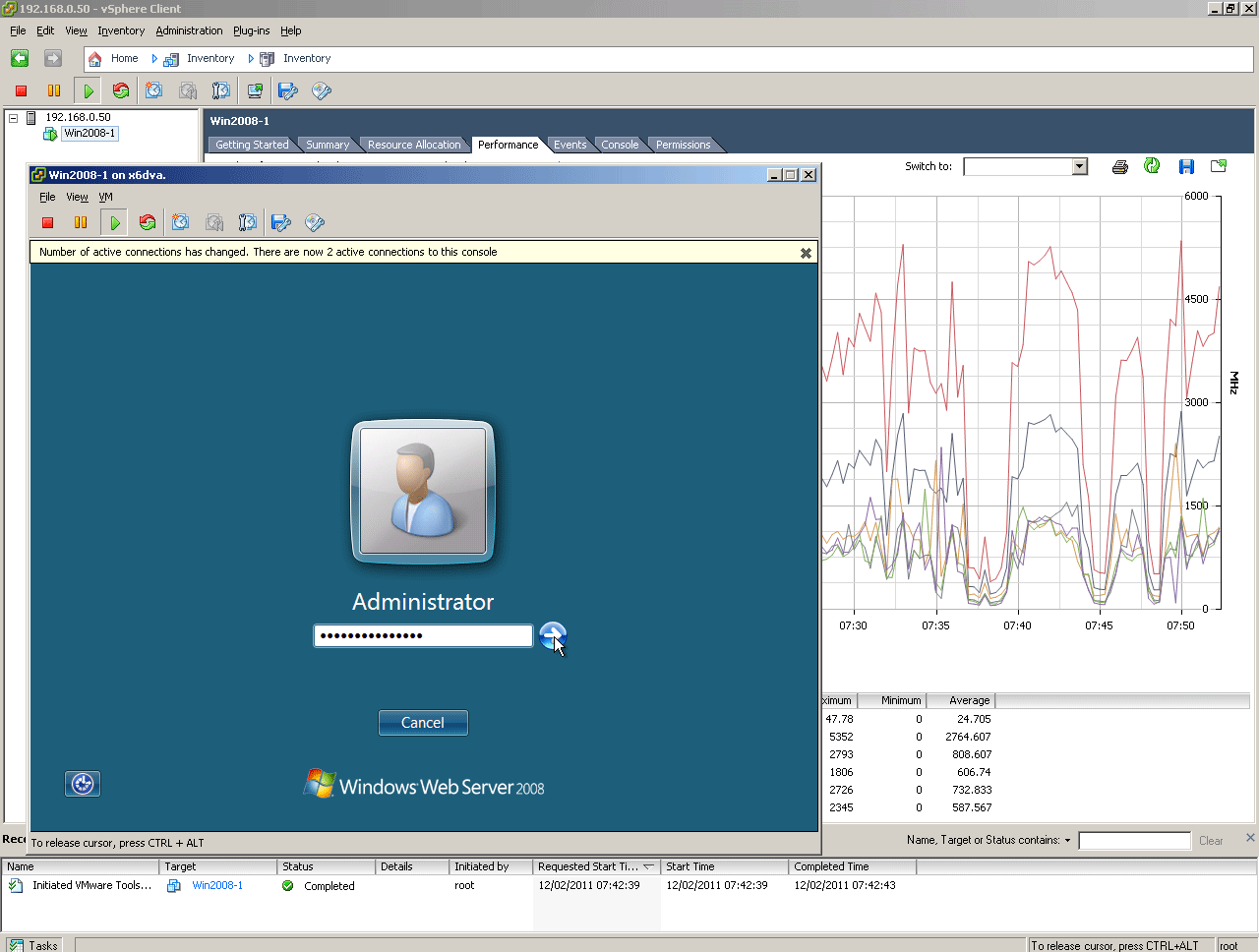Dismiss the active connections notification
This screenshot has height=952, width=1259.
pos(806,253)
